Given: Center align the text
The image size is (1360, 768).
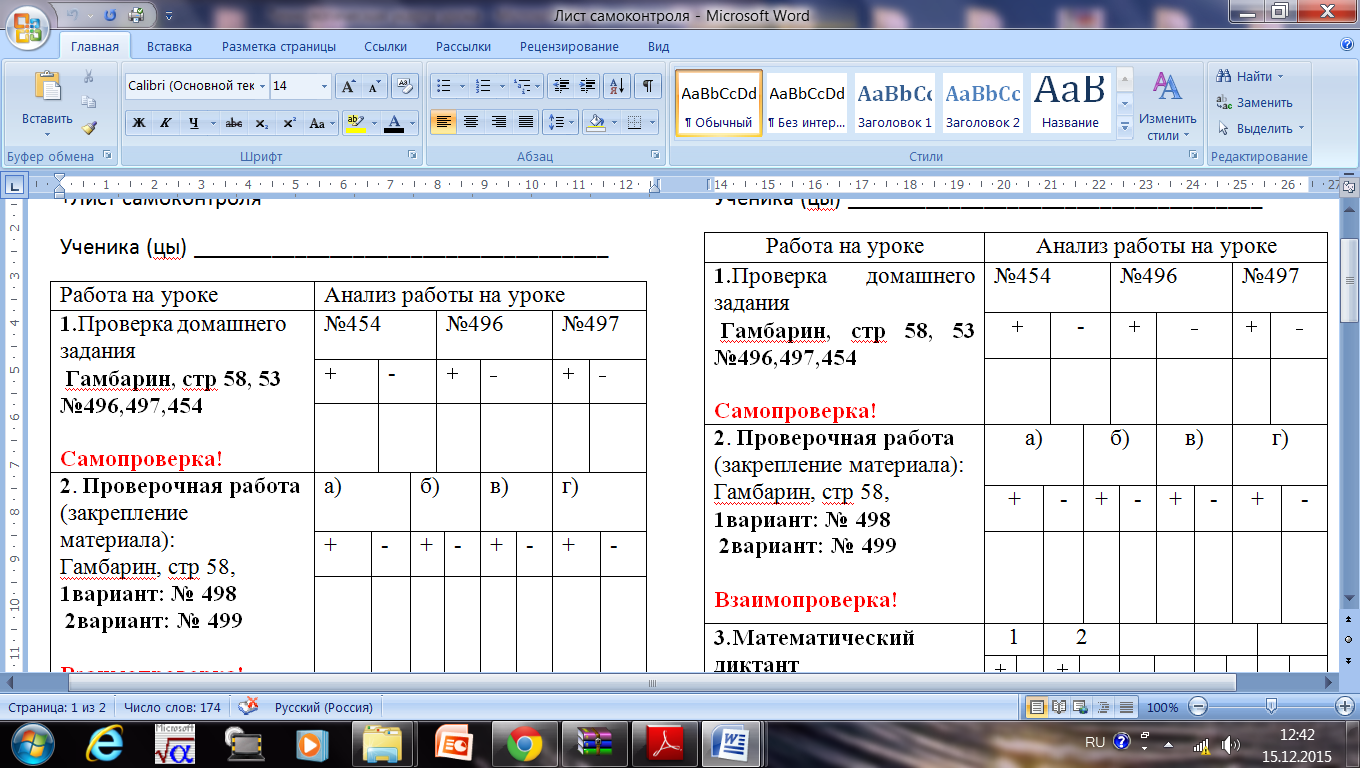Looking at the screenshot, I should pos(471,123).
